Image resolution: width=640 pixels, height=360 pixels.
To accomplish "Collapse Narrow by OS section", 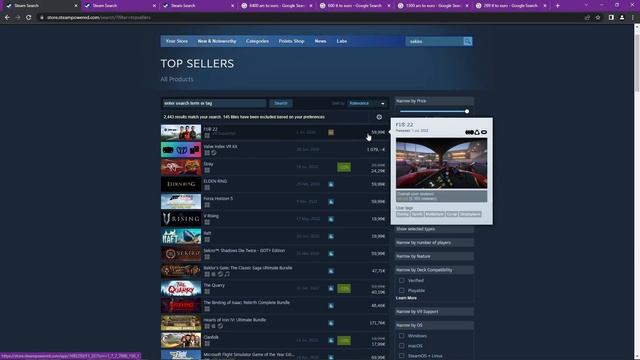I will (x=434, y=325).
